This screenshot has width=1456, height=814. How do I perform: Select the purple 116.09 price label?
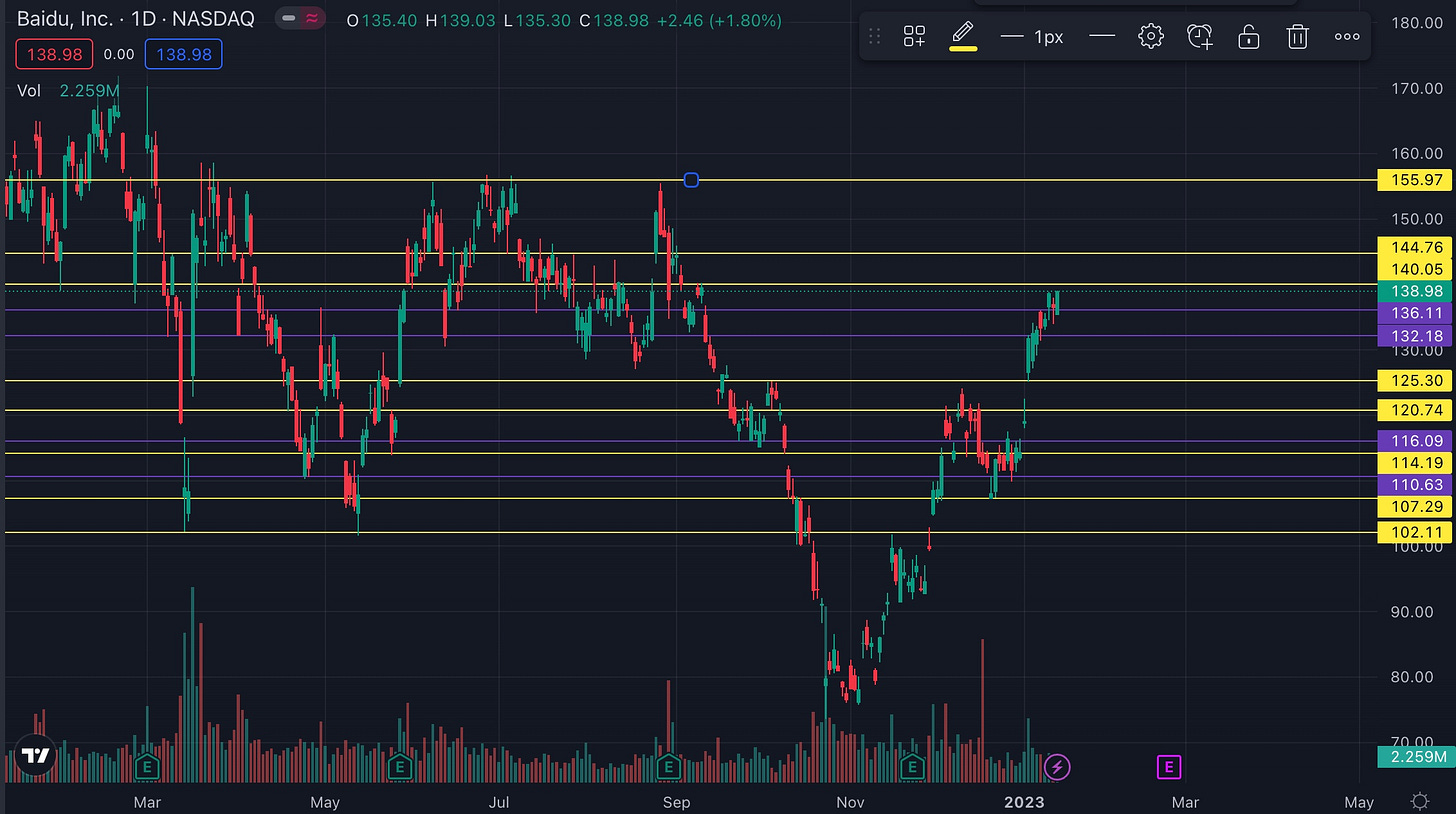coord(1414,441)
